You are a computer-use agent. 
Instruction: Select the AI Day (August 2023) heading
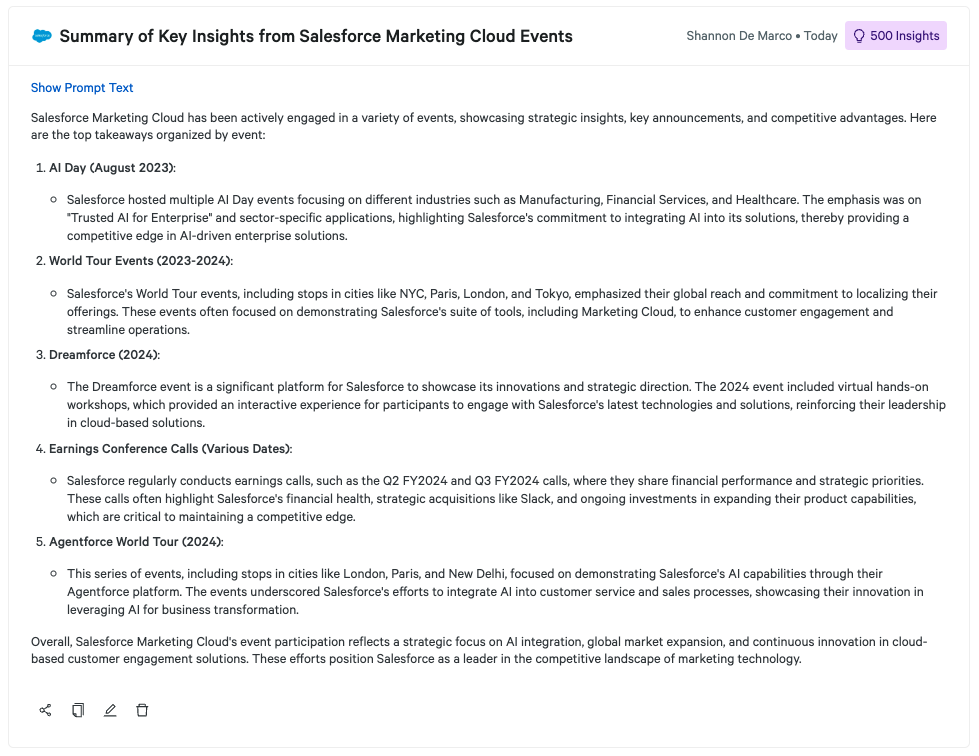112,167
